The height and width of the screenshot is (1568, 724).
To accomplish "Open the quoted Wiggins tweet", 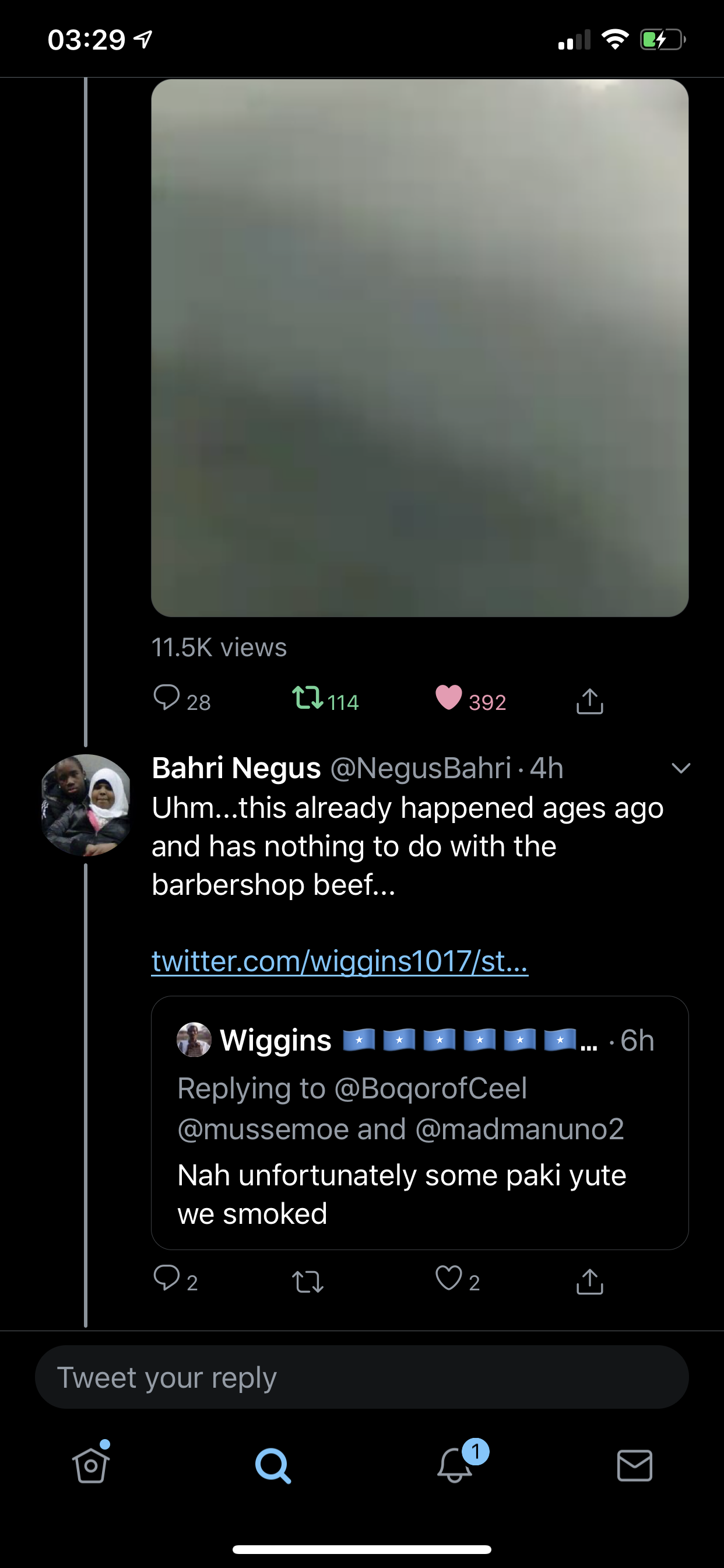I will pyautogui.click(x=420, y=1122).
